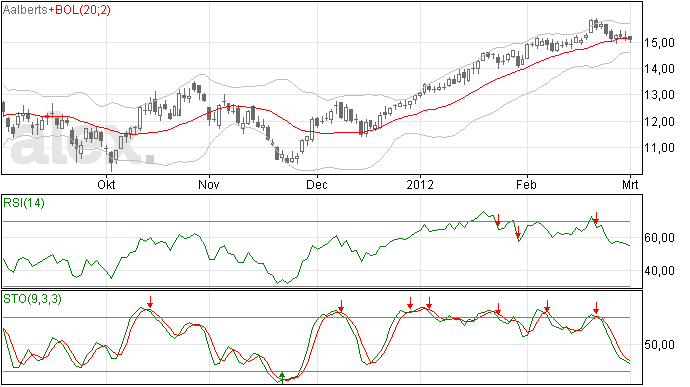Viewport: 690px width, 387px height.
Task: Select the Dec date axis label
Action: (x=317, y=184)
